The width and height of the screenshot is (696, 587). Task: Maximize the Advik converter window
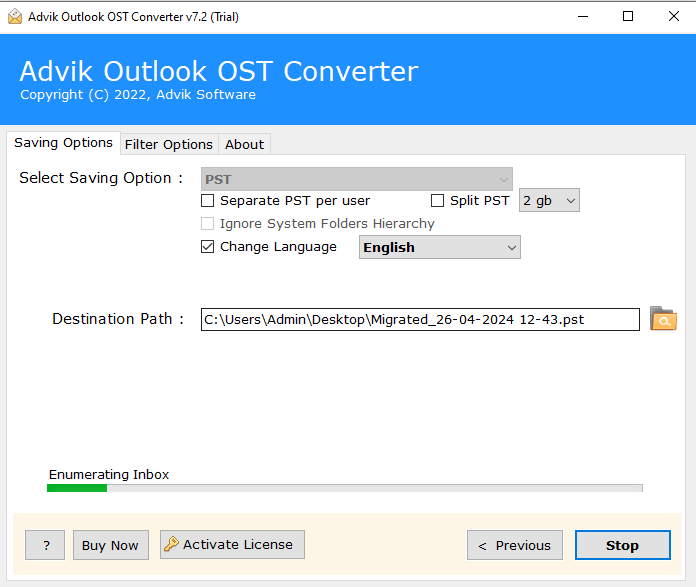[628, 16]
